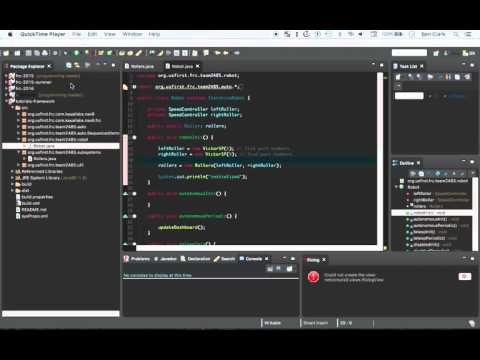Minimize the Task List view
The height and width of the screenshot is (360, 480).
point(464,65)
